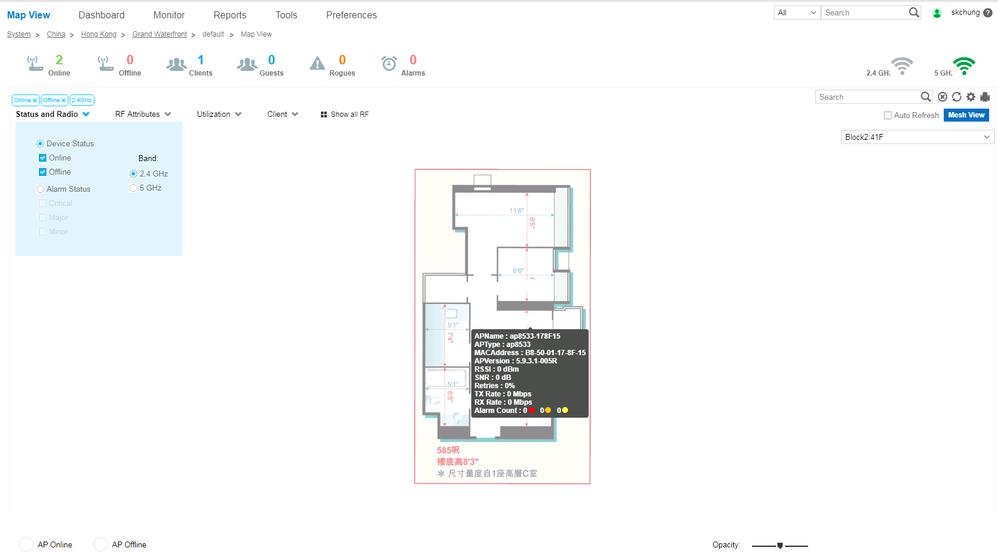998x554 pixels.
Task: Click the Rogues warning triangle icon
Action: click(x=317, y=64)
